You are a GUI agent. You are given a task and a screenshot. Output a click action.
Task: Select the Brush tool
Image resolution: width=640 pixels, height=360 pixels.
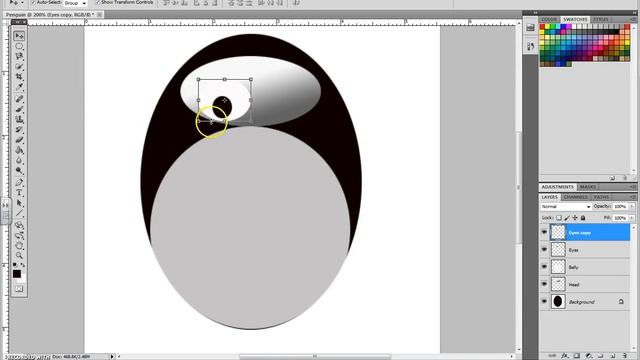point(19,109)
